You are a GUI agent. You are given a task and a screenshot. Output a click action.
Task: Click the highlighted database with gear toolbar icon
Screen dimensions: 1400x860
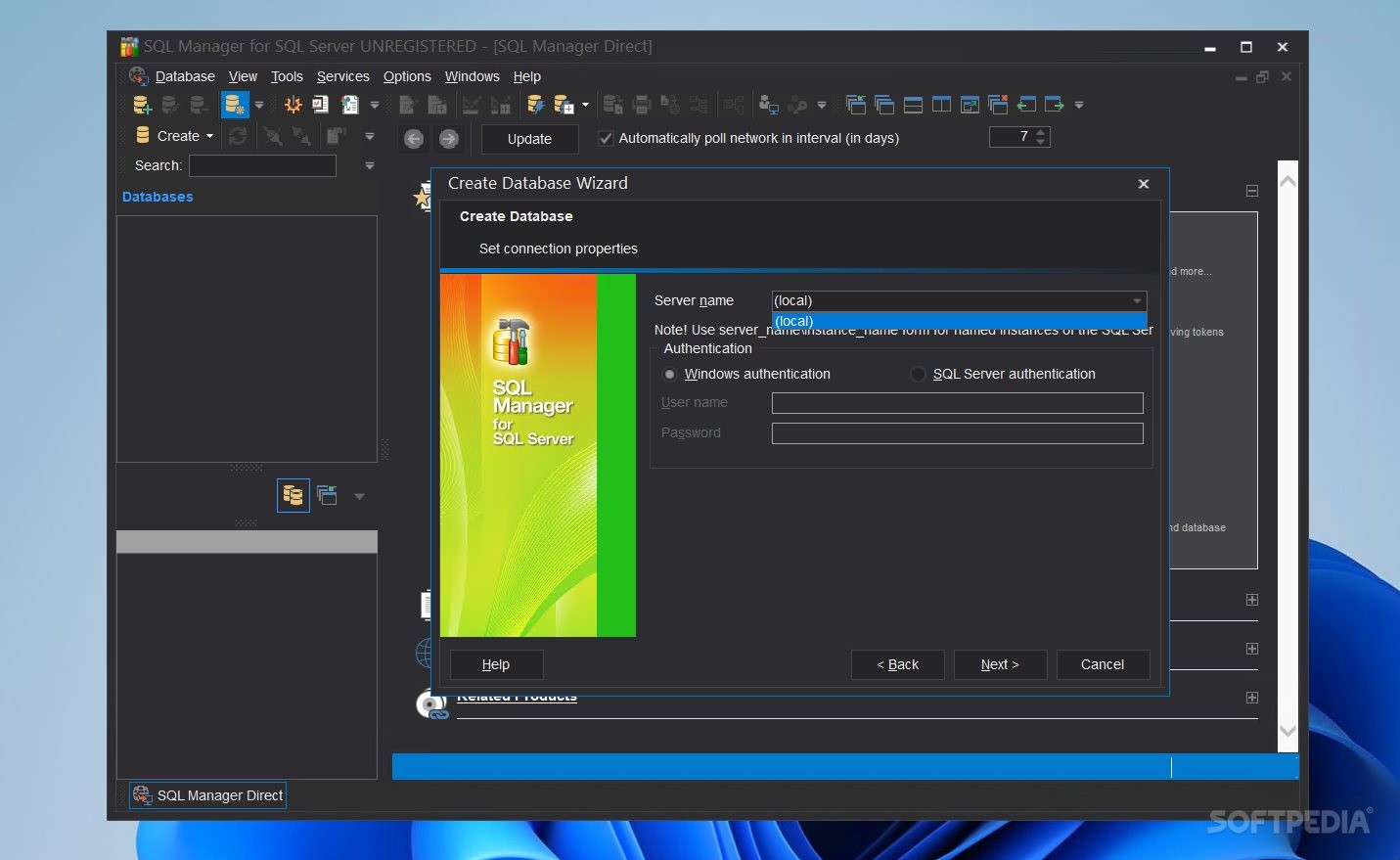point(235,105)
